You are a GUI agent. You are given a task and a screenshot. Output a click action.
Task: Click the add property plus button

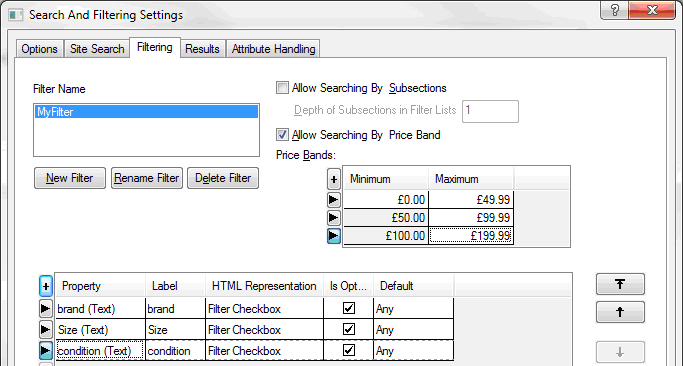coord(46,286)
